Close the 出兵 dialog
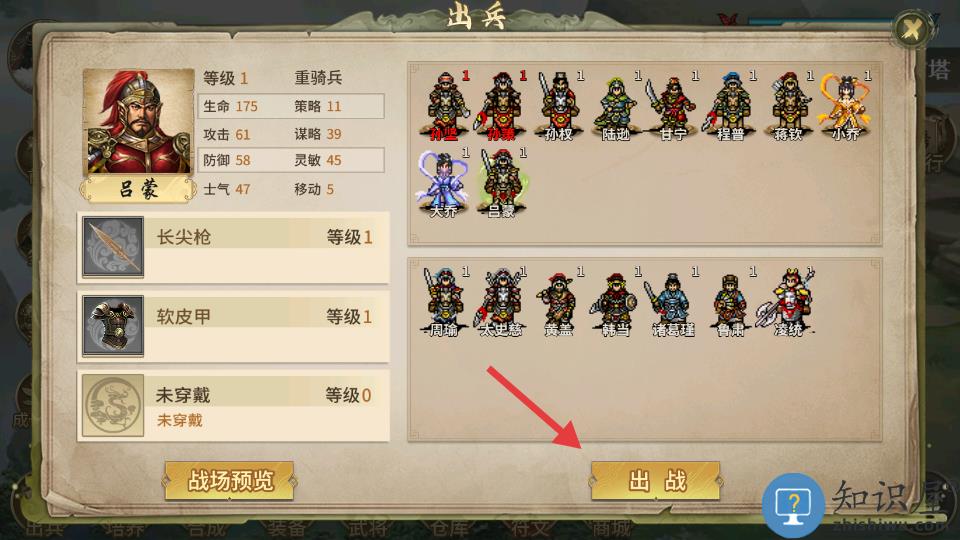This screenshot has height=540, width=960. pyautogui.click(x=912, y=28)
